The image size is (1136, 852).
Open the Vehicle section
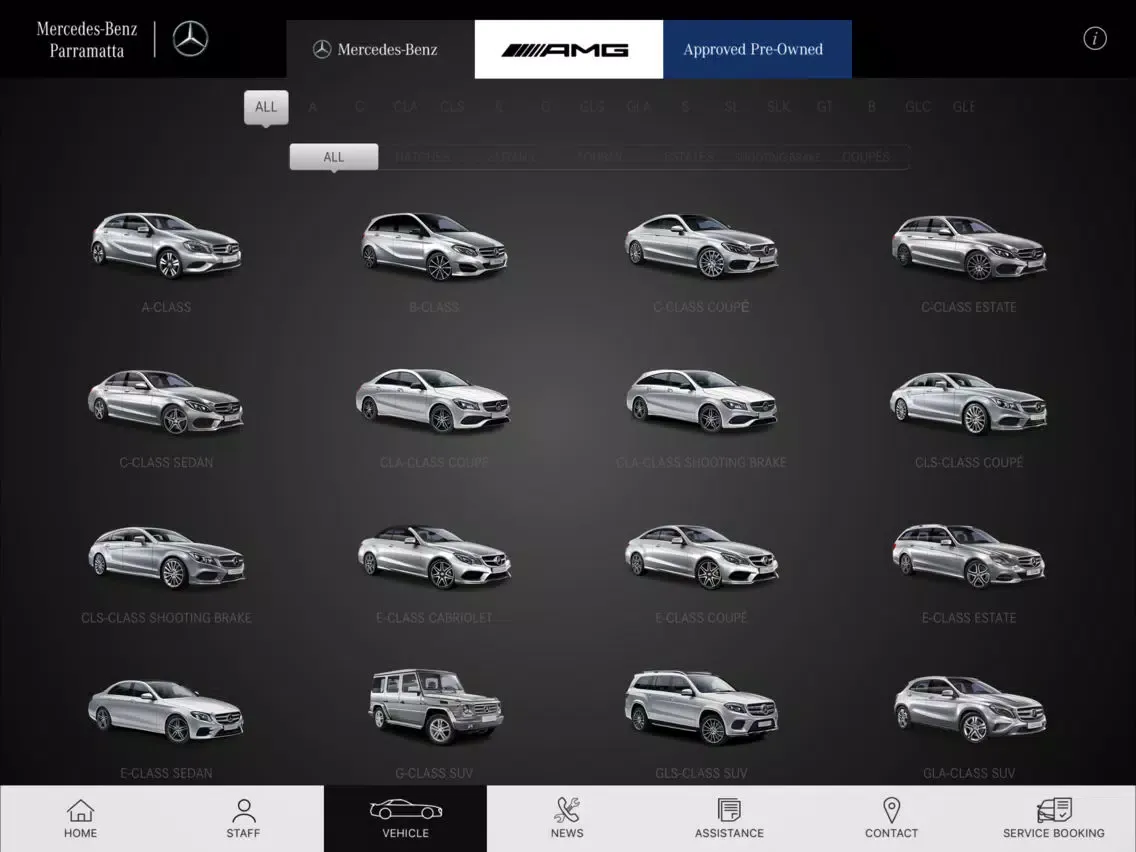coord(406,819)
